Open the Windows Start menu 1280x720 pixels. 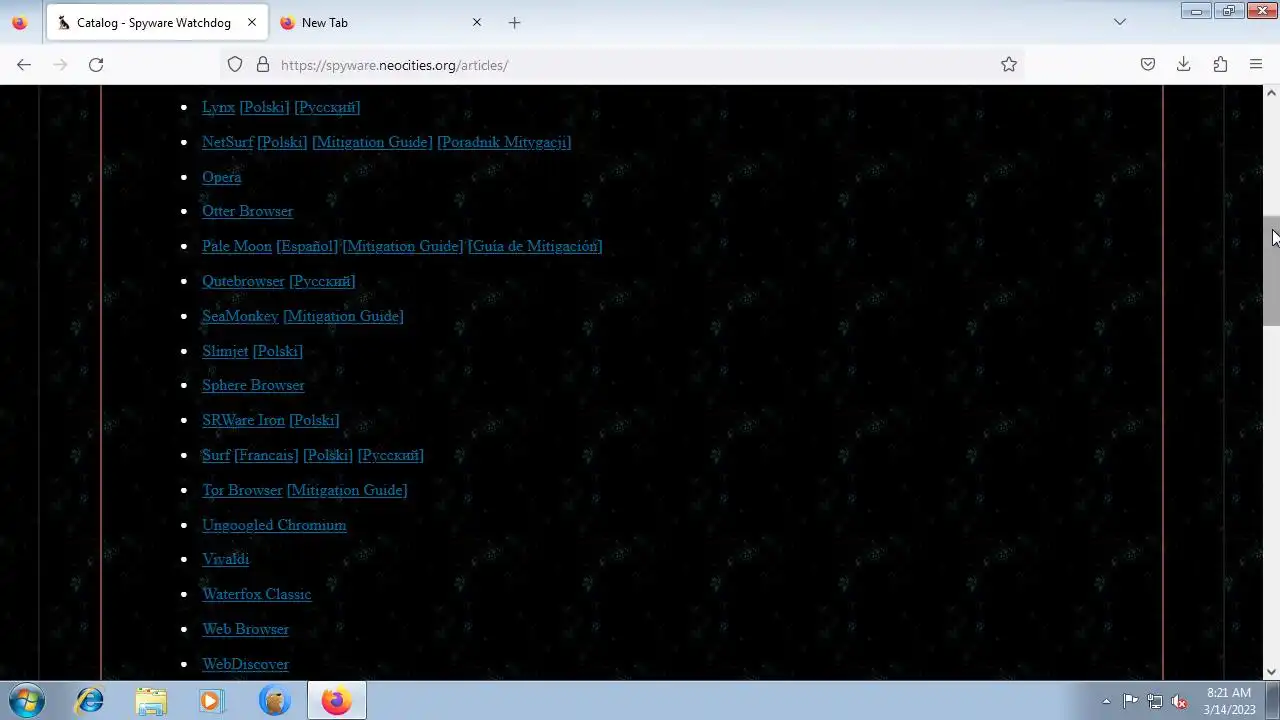click(27, 701)
